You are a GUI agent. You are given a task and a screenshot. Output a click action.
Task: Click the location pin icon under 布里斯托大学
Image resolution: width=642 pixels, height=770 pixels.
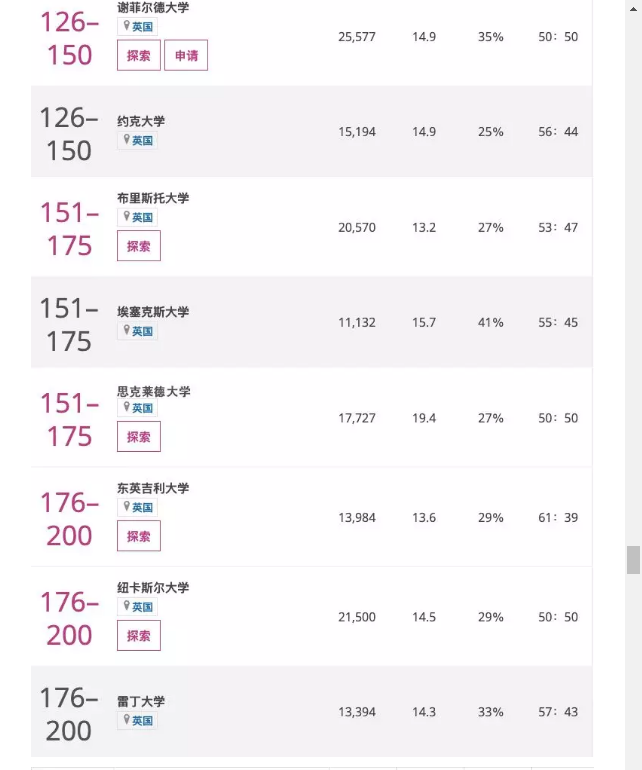coord(126,216)
